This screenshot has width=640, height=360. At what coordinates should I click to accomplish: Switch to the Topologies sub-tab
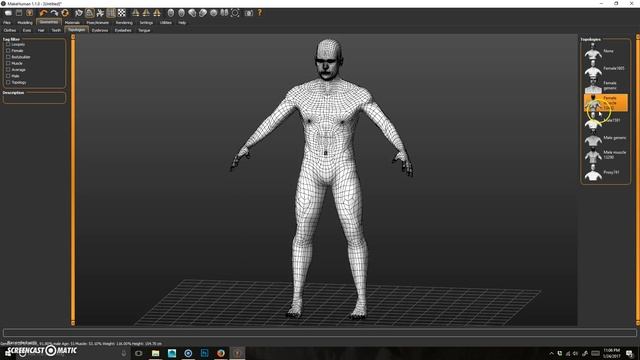[x=77, y=30]
